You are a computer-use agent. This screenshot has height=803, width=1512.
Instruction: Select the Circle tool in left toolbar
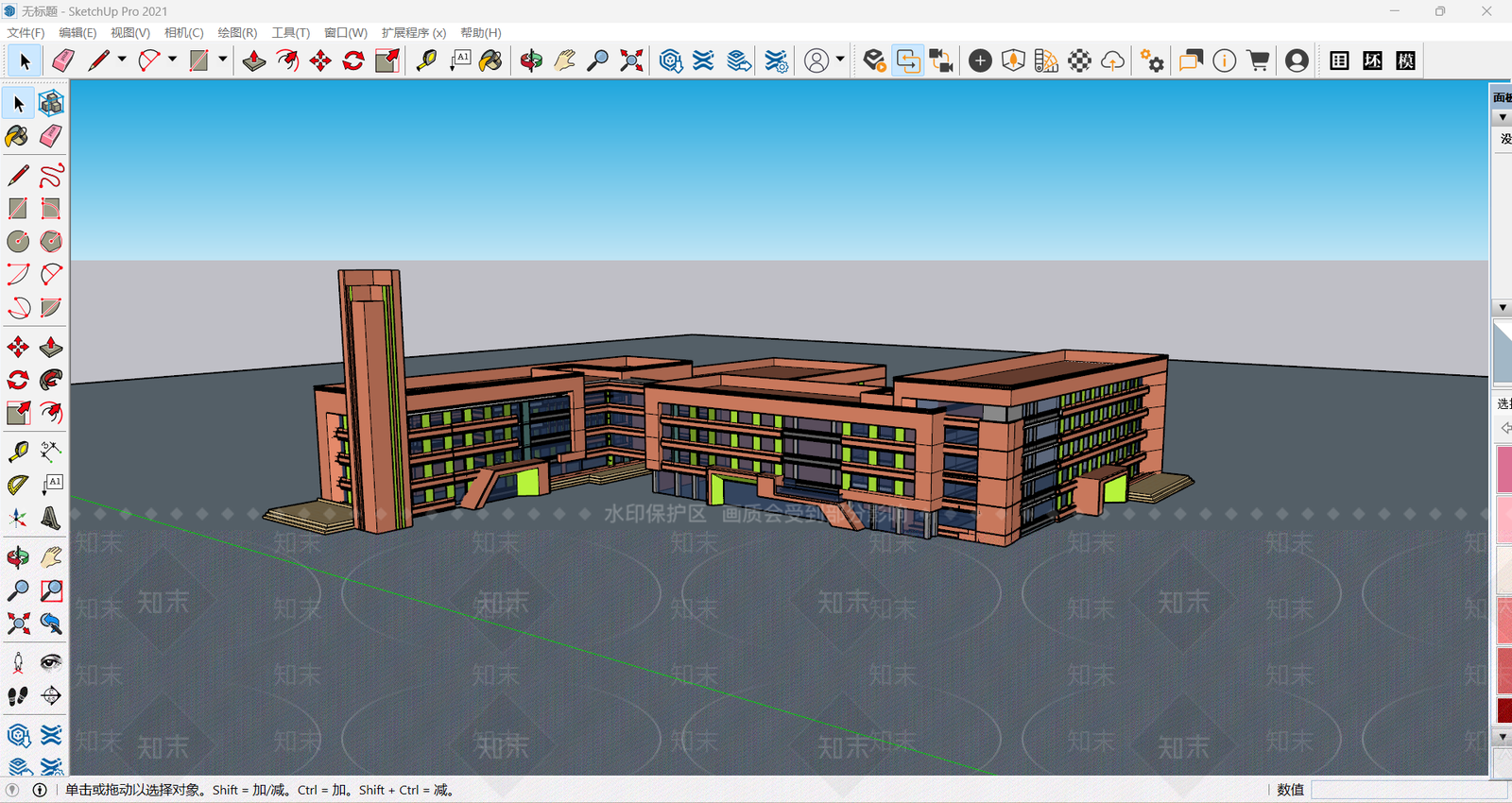[x=18, y=241]
